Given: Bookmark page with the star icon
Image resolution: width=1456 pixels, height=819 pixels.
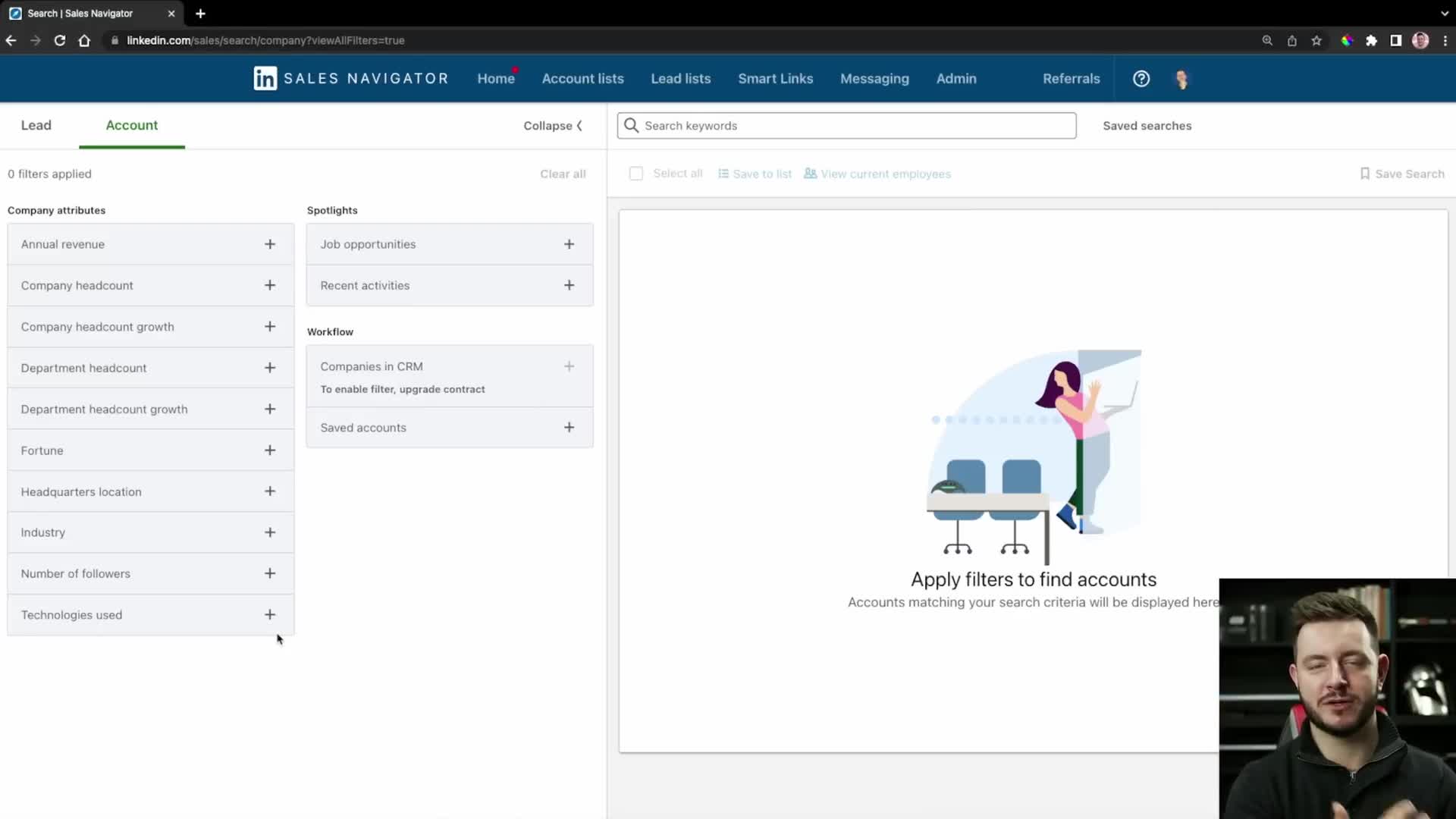Looking at the screenshot, I should click(x=1316, y=41).
